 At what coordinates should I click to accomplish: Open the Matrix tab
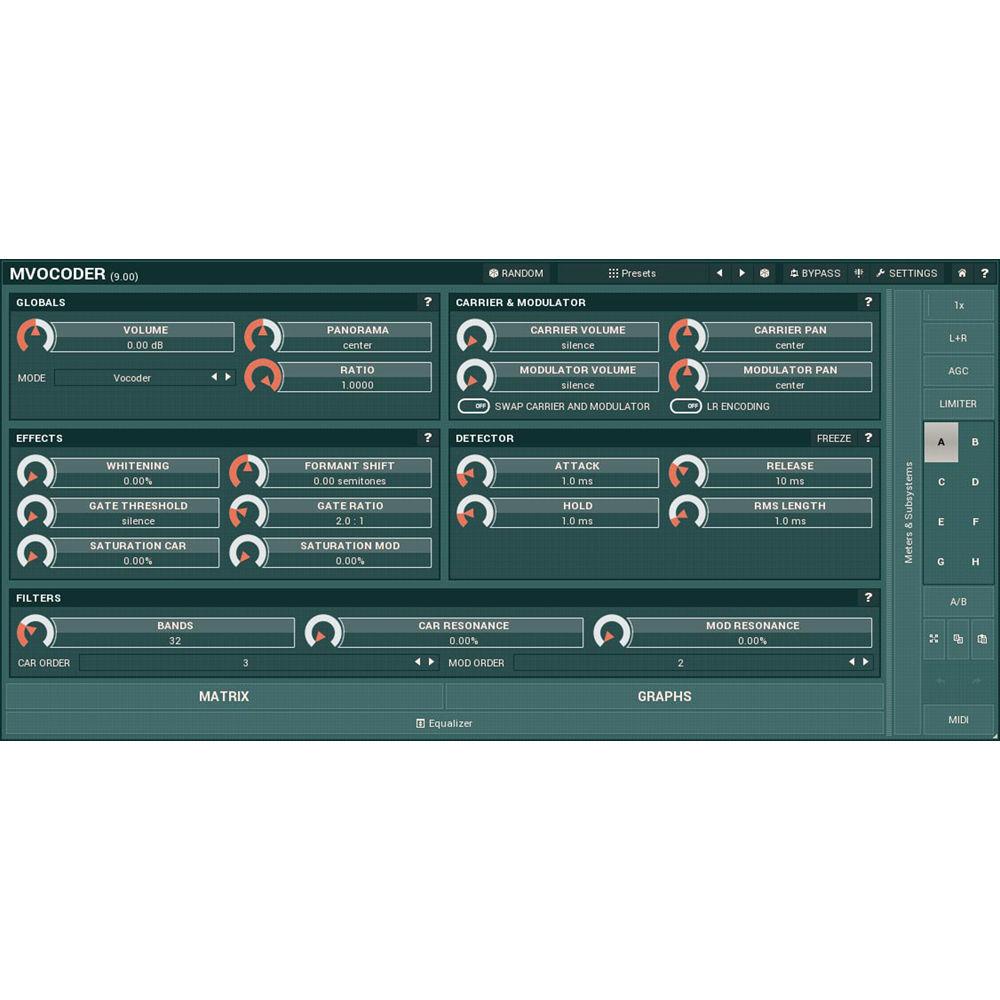click(224, 696)
